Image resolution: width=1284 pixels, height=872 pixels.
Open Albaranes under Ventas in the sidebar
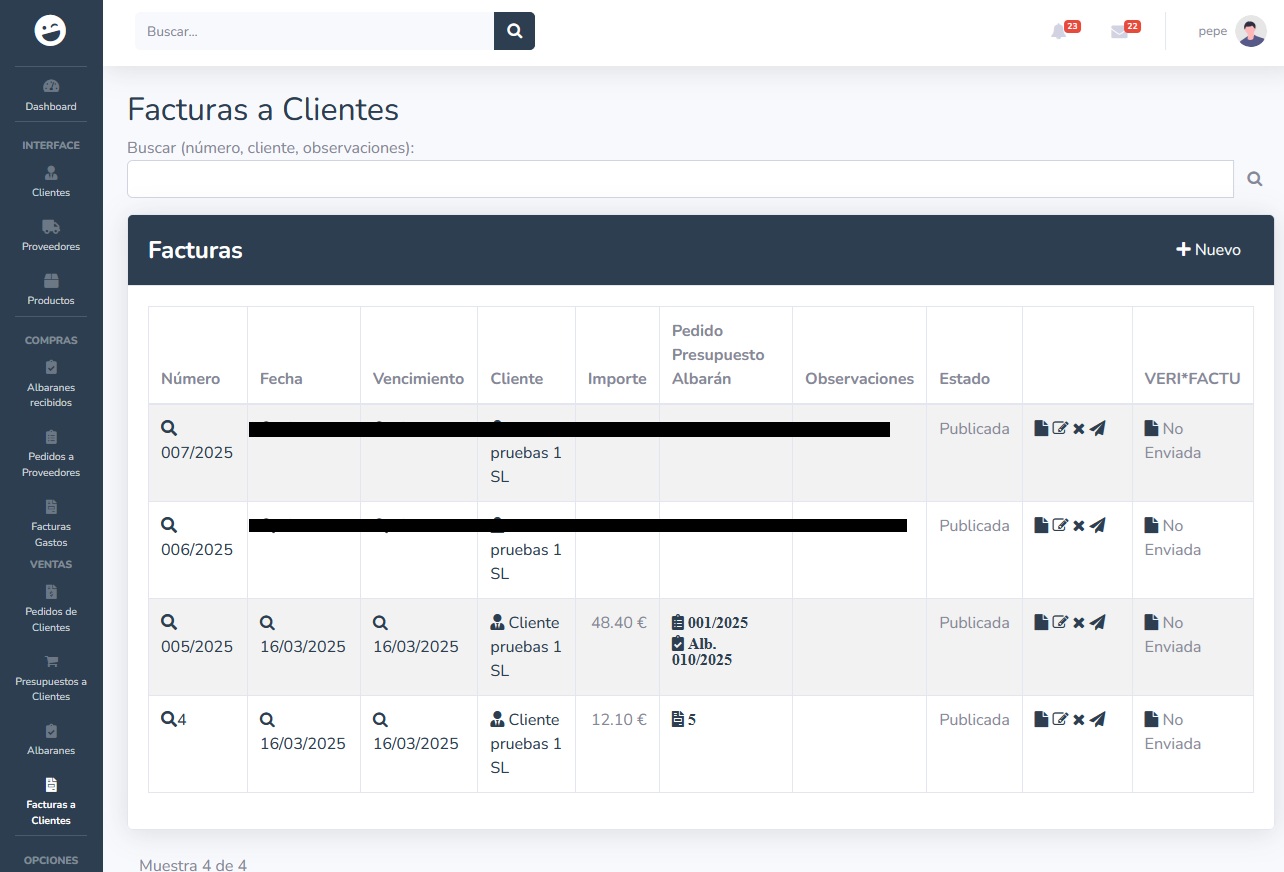[51, 739]
